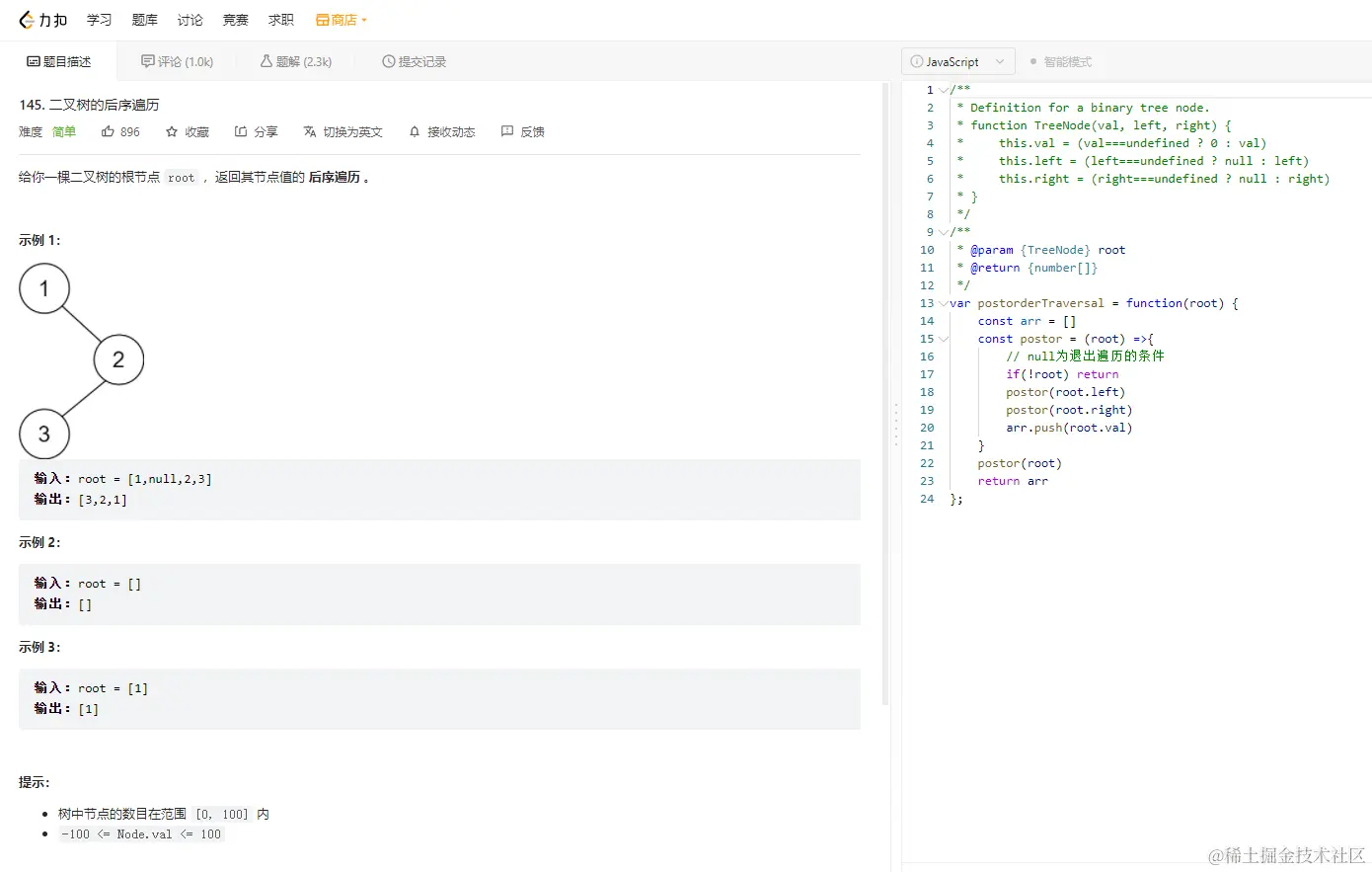The height and width of the screenshot is (872, 1372).
Task: Navigate to 竞赛 contests
Action: click(235, 20)
